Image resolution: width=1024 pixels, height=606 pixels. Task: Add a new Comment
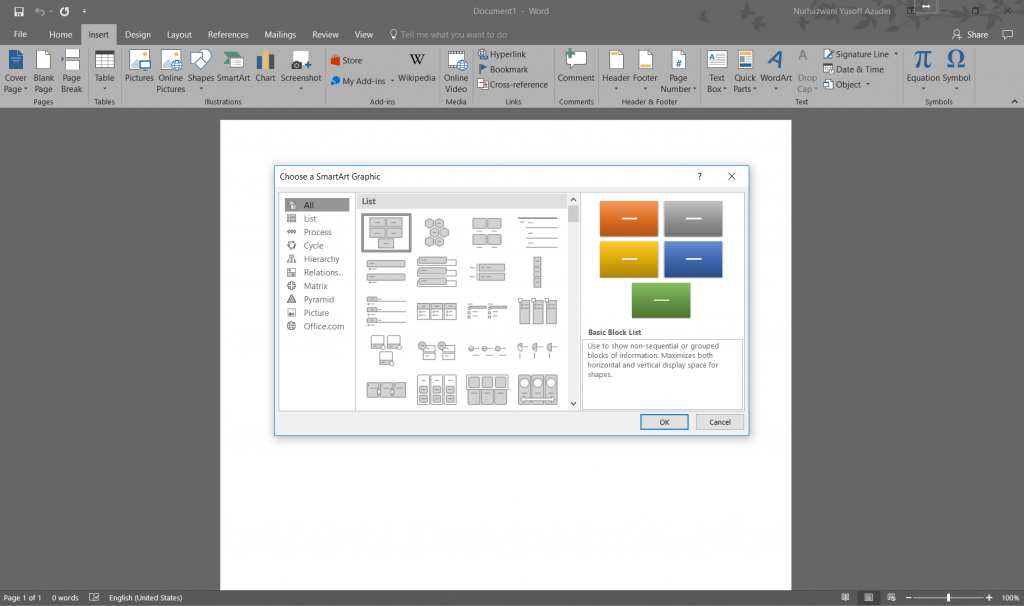576,70
